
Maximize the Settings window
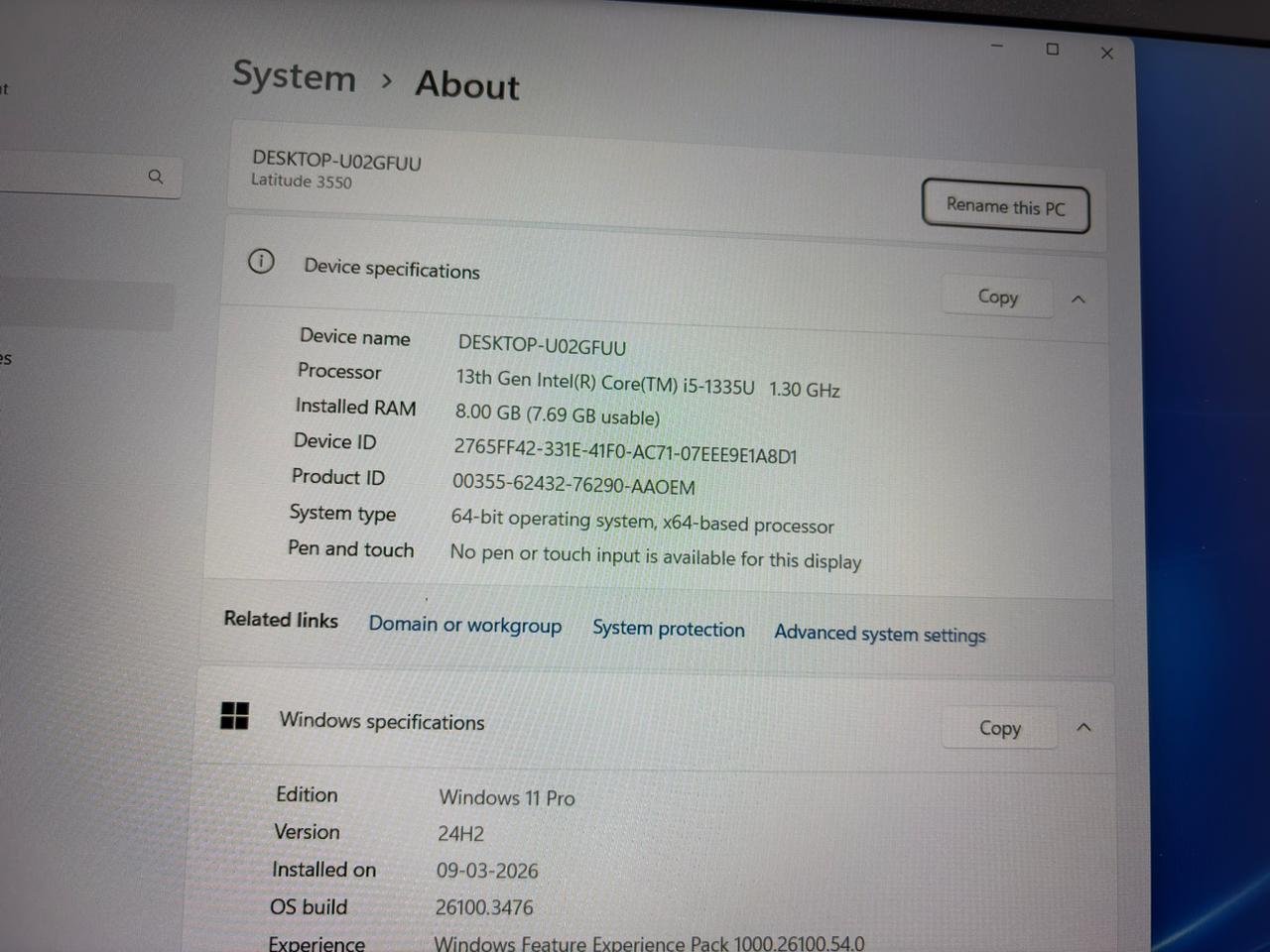[1052, 50]
